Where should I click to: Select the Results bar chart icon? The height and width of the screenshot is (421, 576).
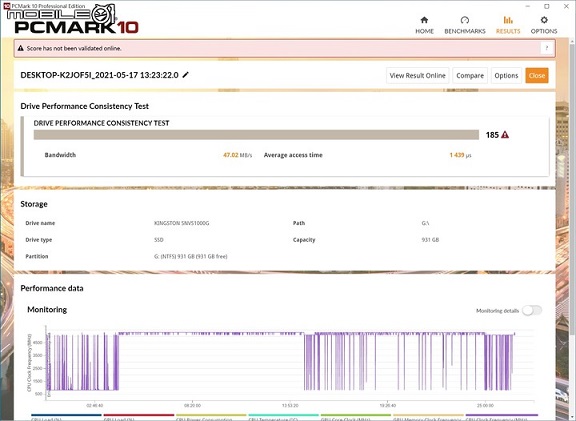pyautogui.click(x=508, y=20)
